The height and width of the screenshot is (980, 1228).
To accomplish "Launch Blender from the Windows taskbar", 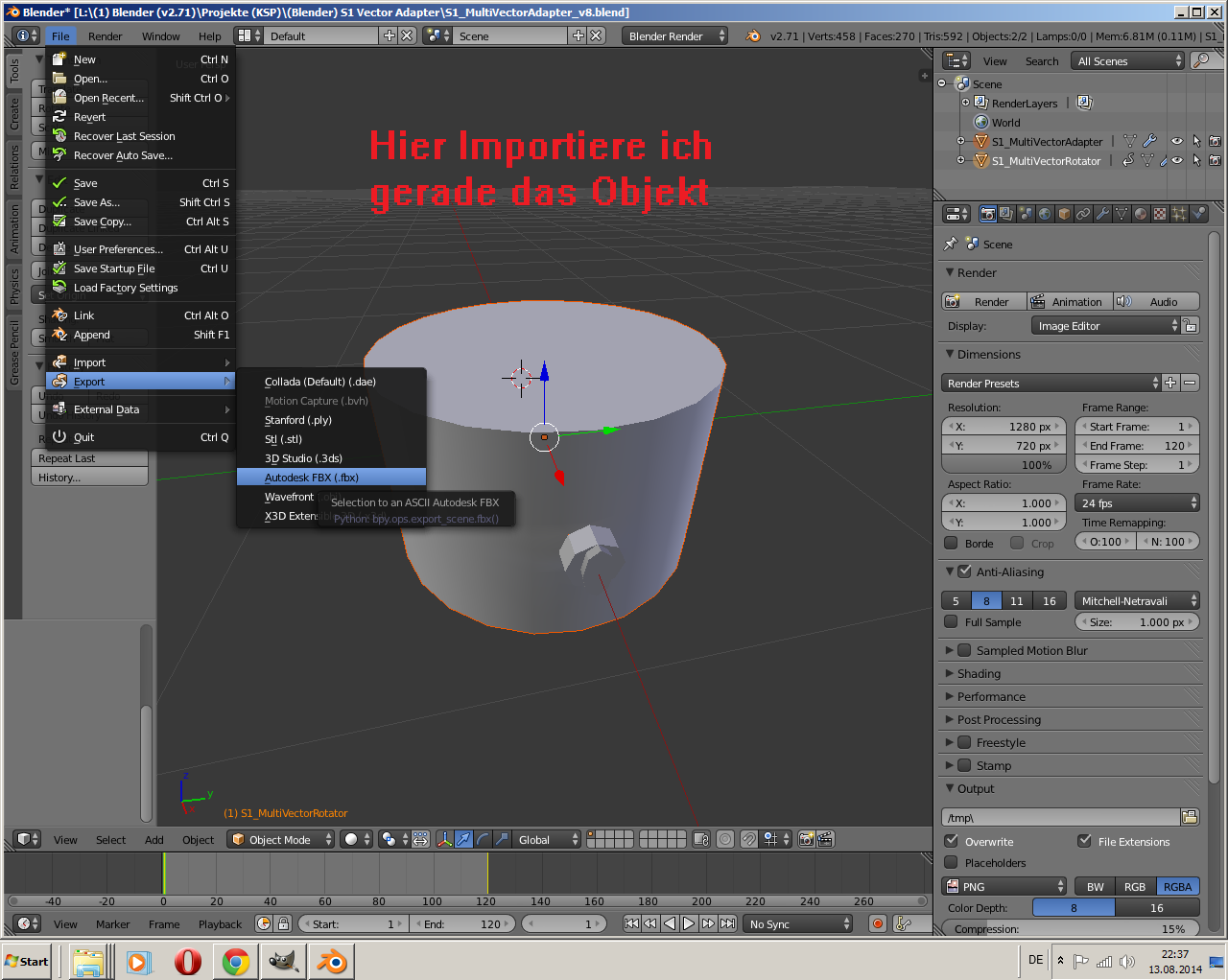I will 333,961.
